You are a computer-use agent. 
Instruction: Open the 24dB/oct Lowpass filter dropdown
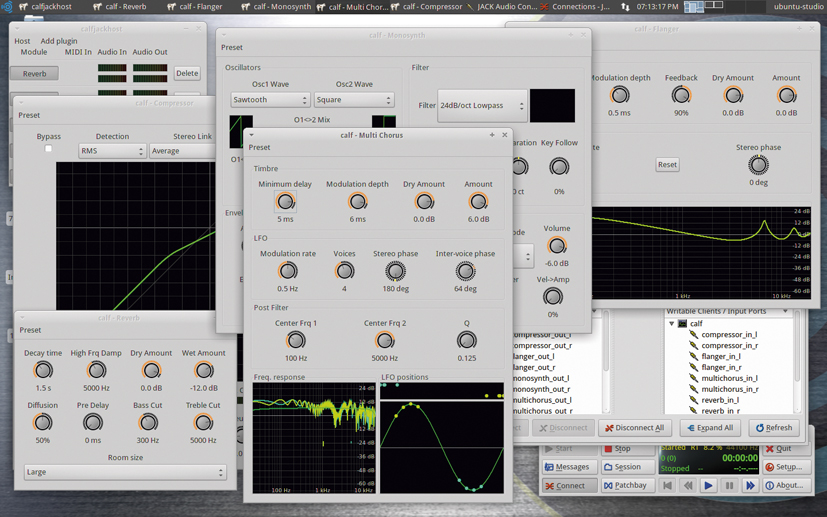(482, 106)
